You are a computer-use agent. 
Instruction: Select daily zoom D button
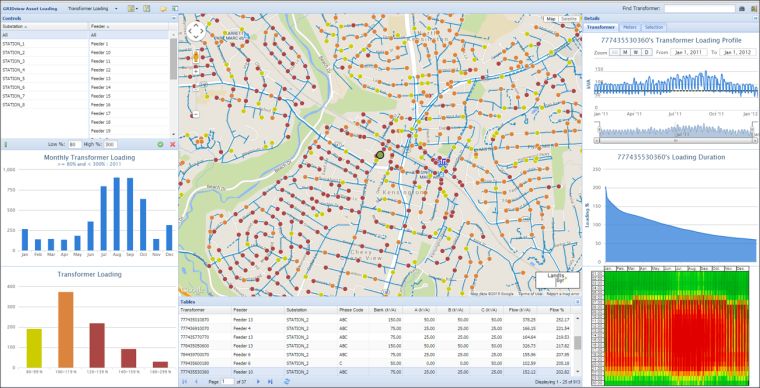click(x=647, y=52)
